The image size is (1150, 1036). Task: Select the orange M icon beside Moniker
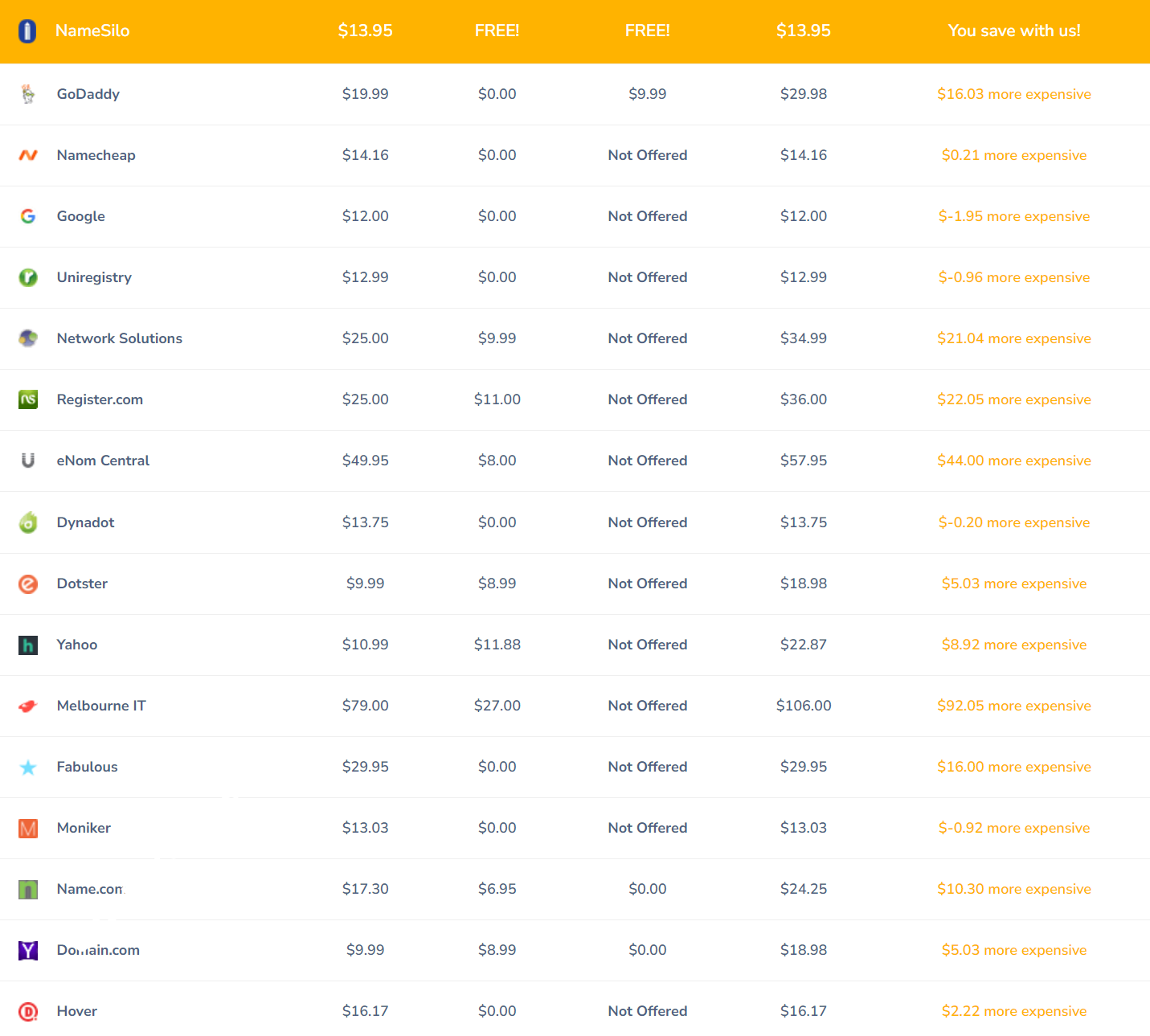28,829
